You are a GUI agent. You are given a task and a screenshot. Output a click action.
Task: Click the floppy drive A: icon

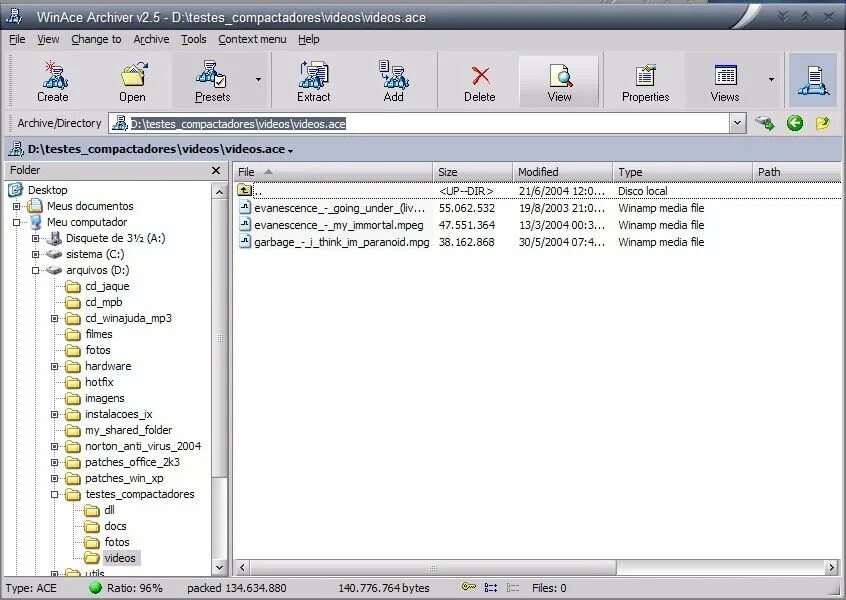pyautogui.click(x=54, y=238)
